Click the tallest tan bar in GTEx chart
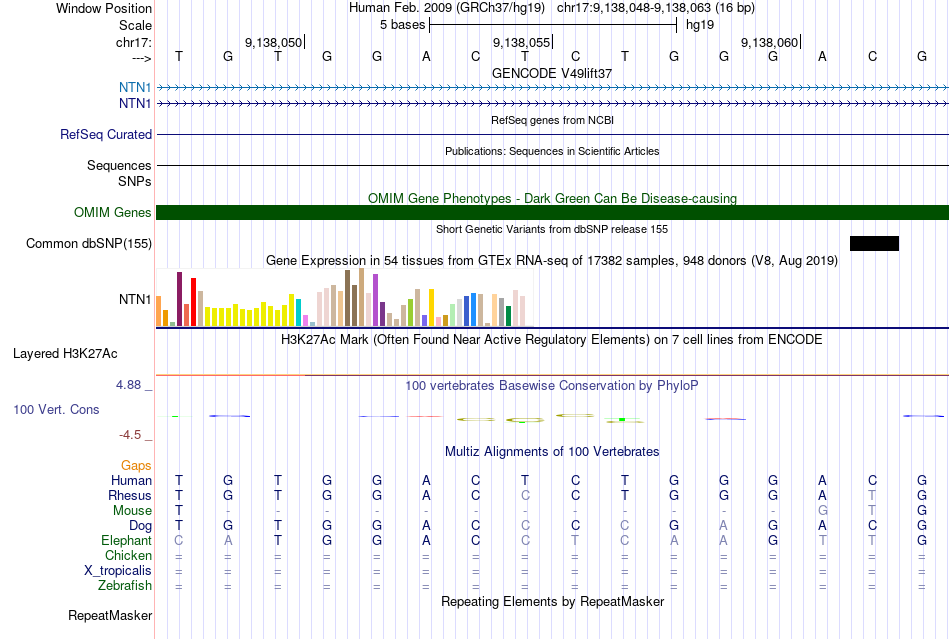Viewport: 950px width, 639px height. point(362,297)
